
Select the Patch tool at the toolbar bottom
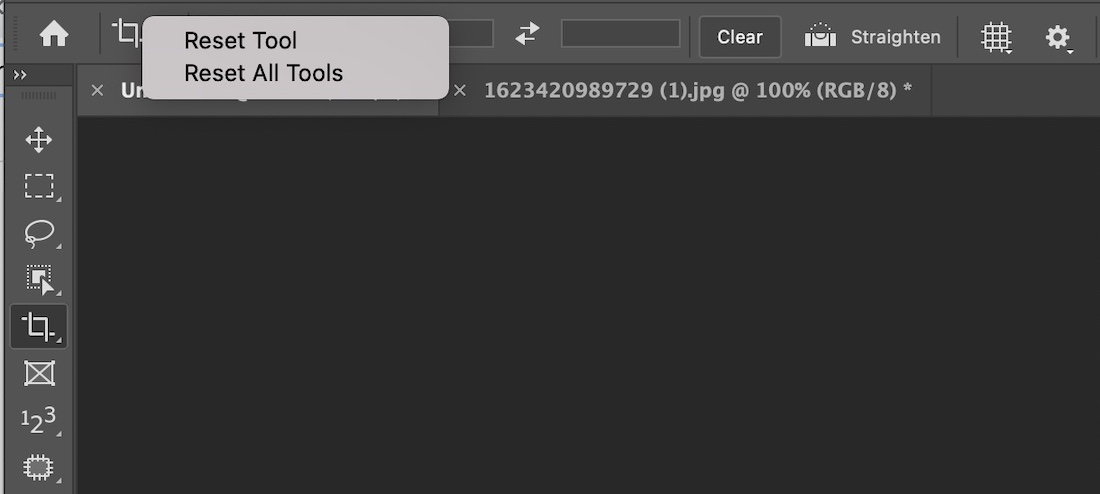click(39, 466)
